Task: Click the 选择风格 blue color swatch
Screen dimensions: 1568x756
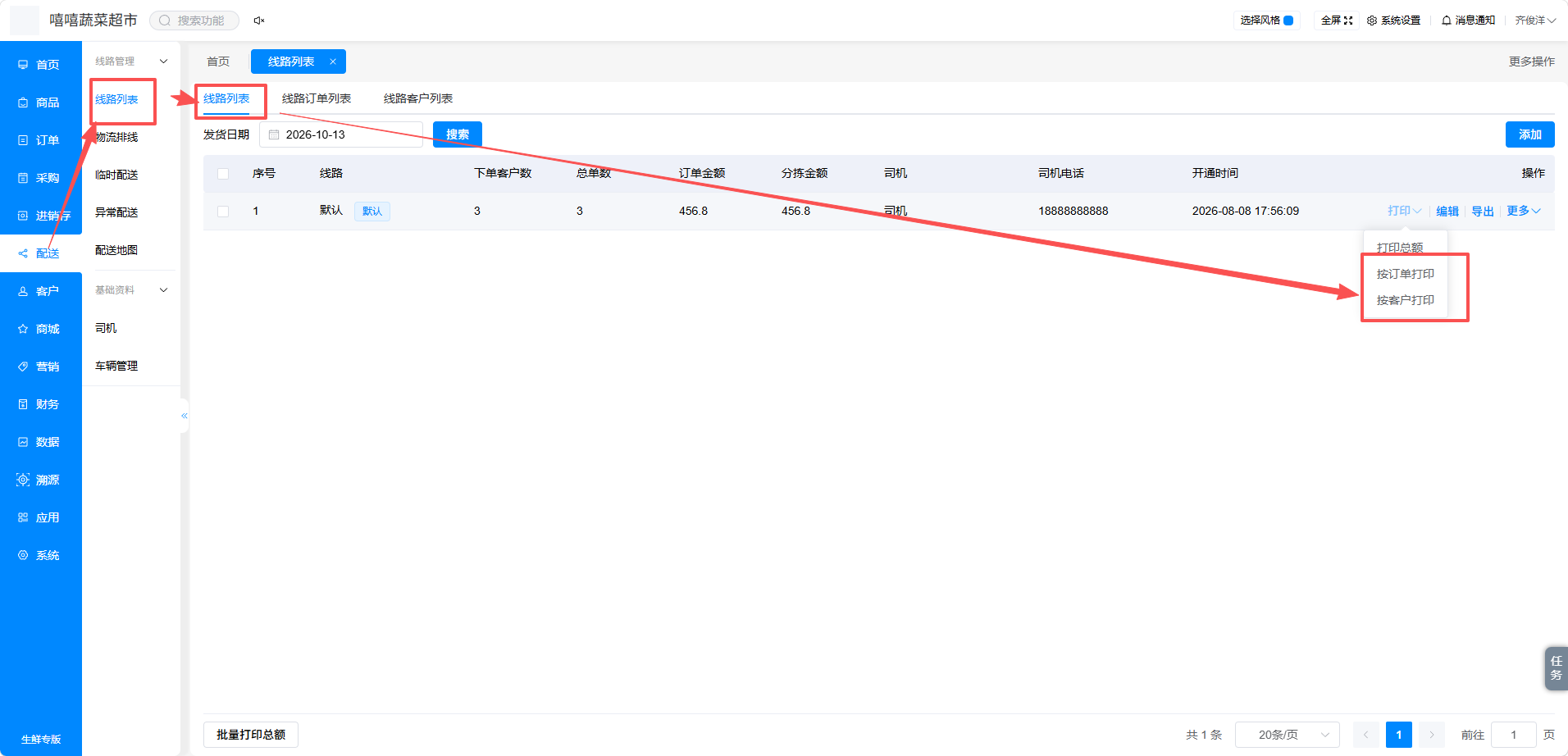Action: coord(1288,20)
